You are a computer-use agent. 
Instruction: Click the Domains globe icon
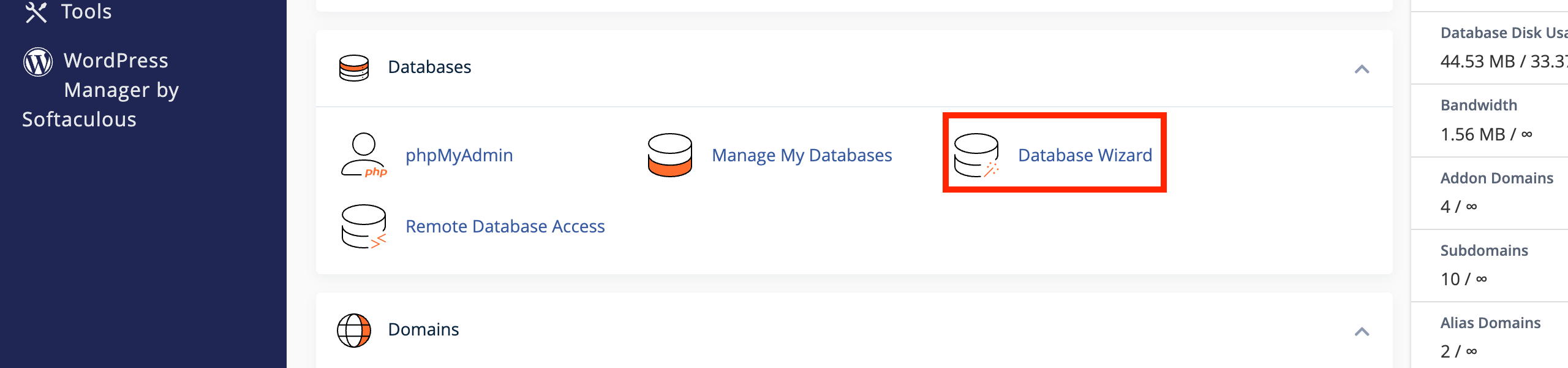tap(354, 329)
